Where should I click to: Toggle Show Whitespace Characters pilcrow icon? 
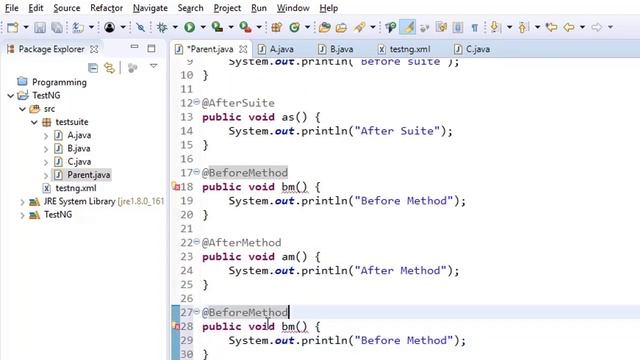(x=474, y=27)
